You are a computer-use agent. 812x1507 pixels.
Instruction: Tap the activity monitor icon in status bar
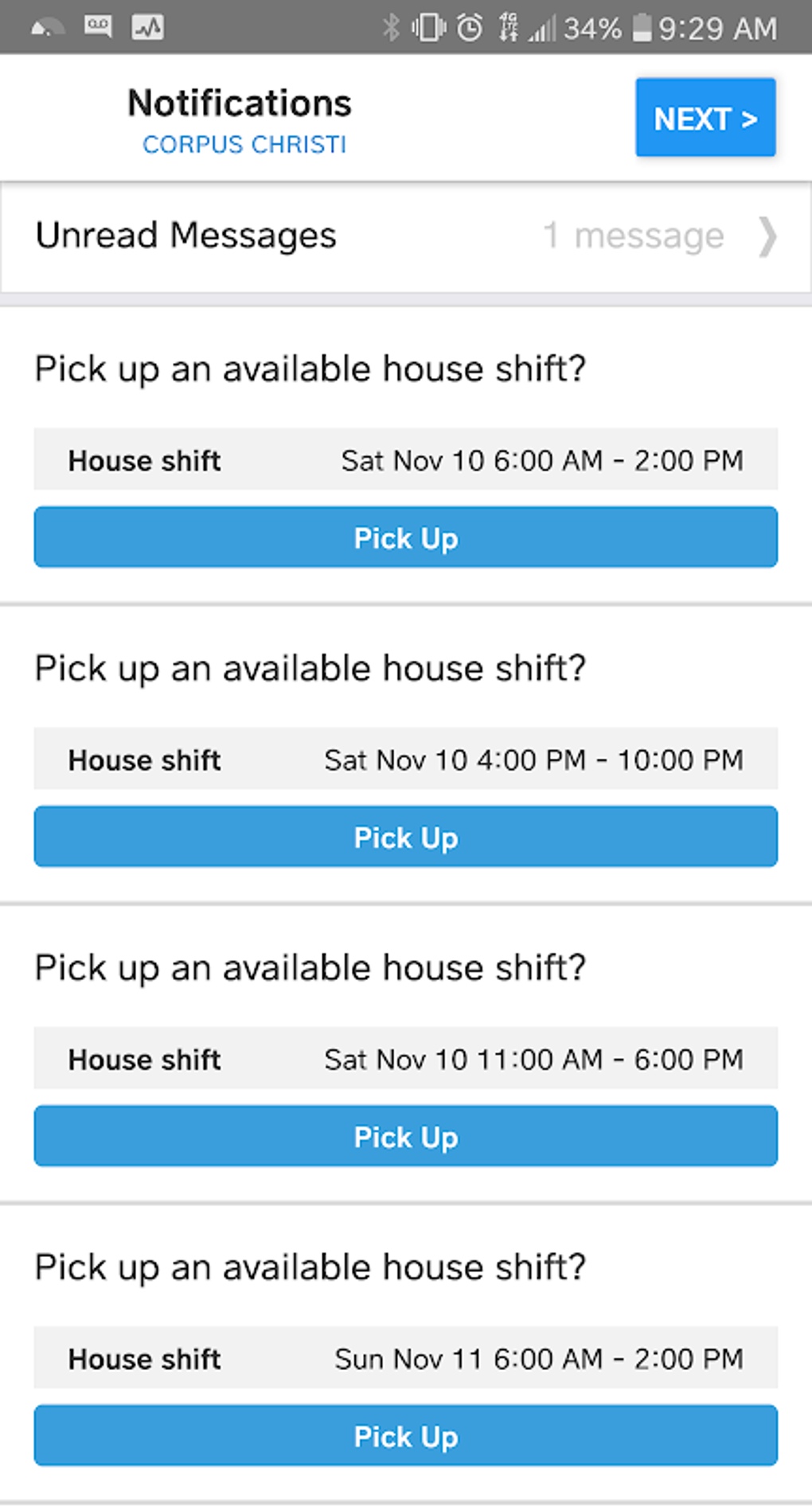(x=147, y=27)
